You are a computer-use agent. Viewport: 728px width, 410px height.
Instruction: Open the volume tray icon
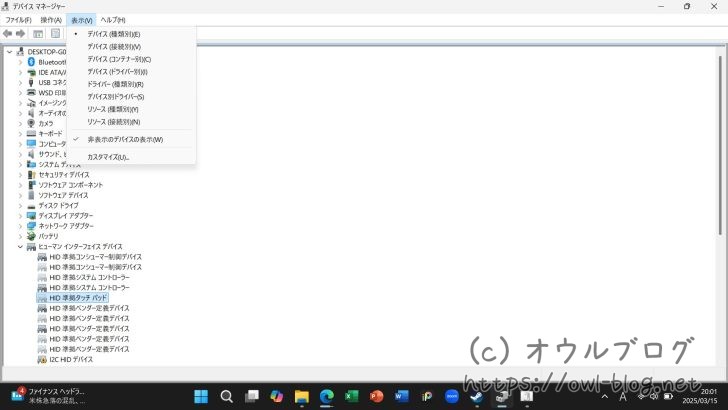click(654, 396)
